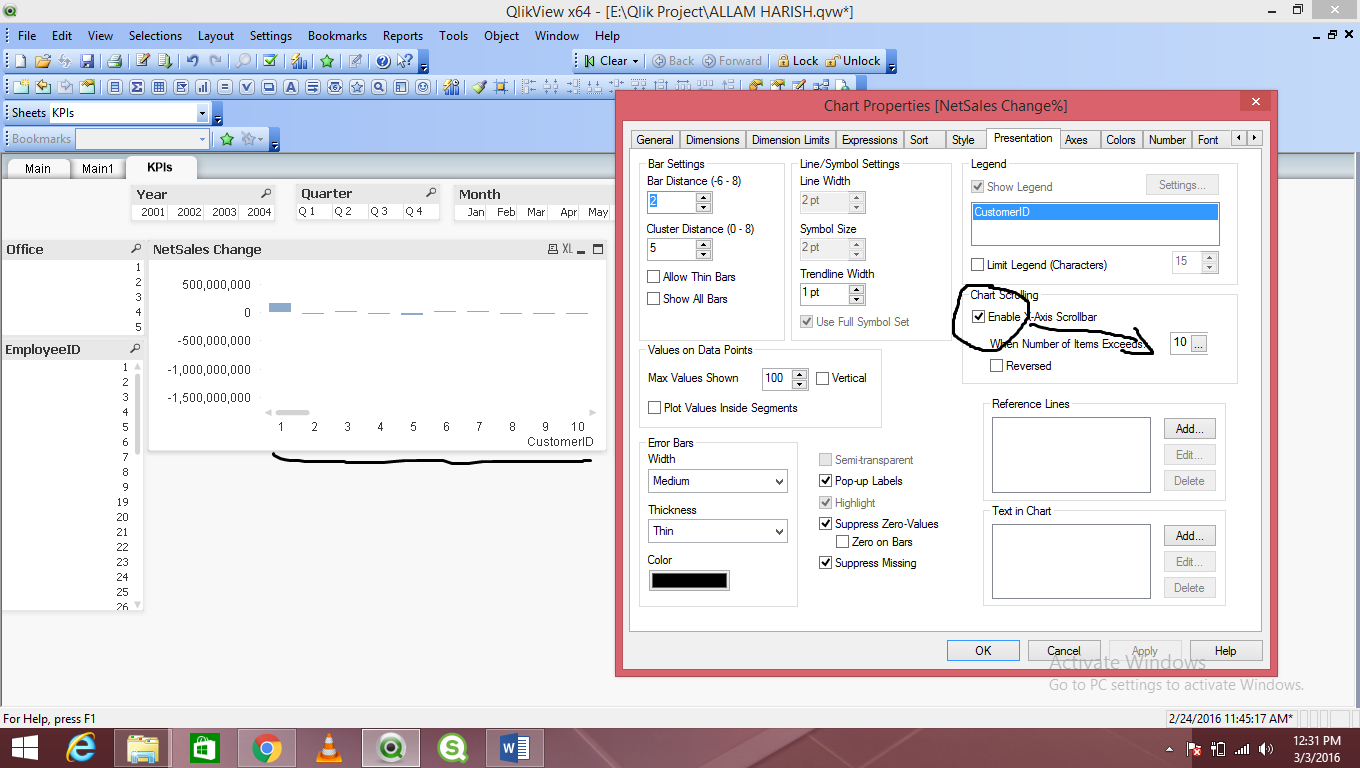Click OK in Chart Properties dialog
1360x768 pixels.
(983, 651)
